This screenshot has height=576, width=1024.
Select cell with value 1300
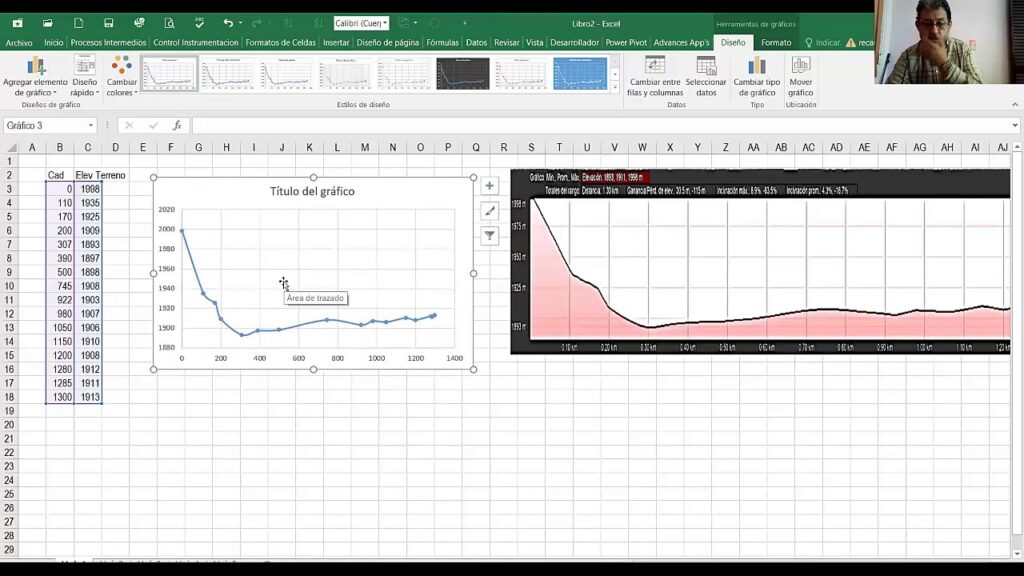pyautogui.click(x=60, y=397)
